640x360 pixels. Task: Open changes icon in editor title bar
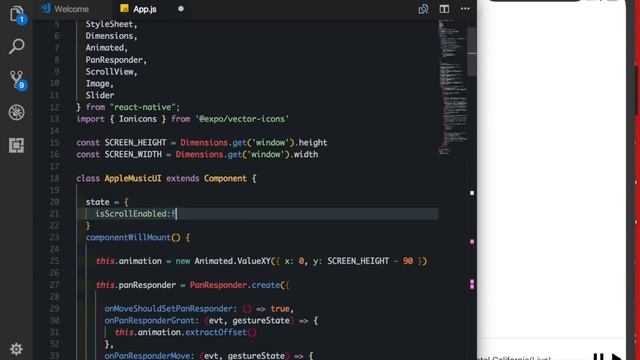[423, 9]
